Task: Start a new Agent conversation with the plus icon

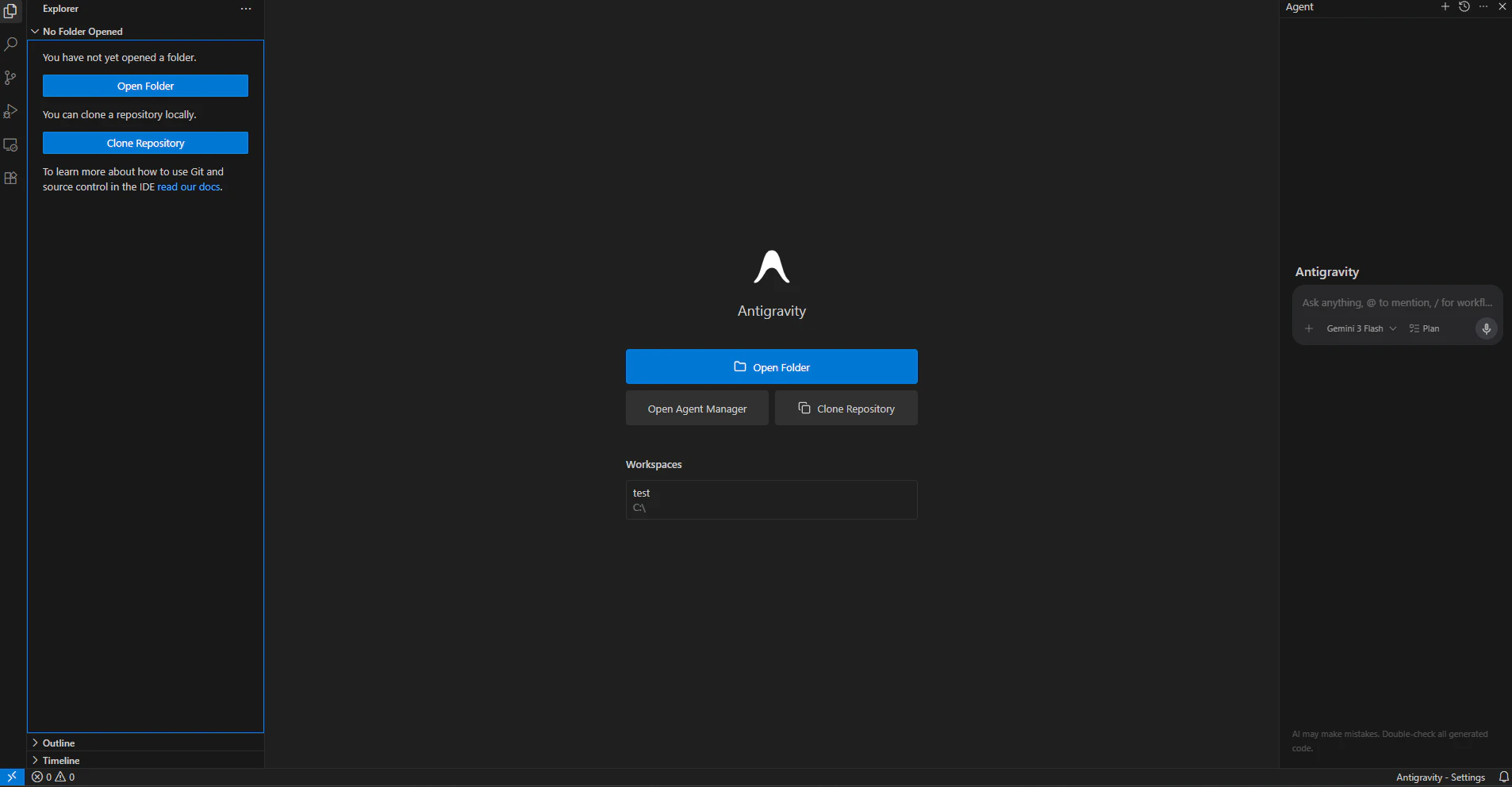Action: (1445, 6)
